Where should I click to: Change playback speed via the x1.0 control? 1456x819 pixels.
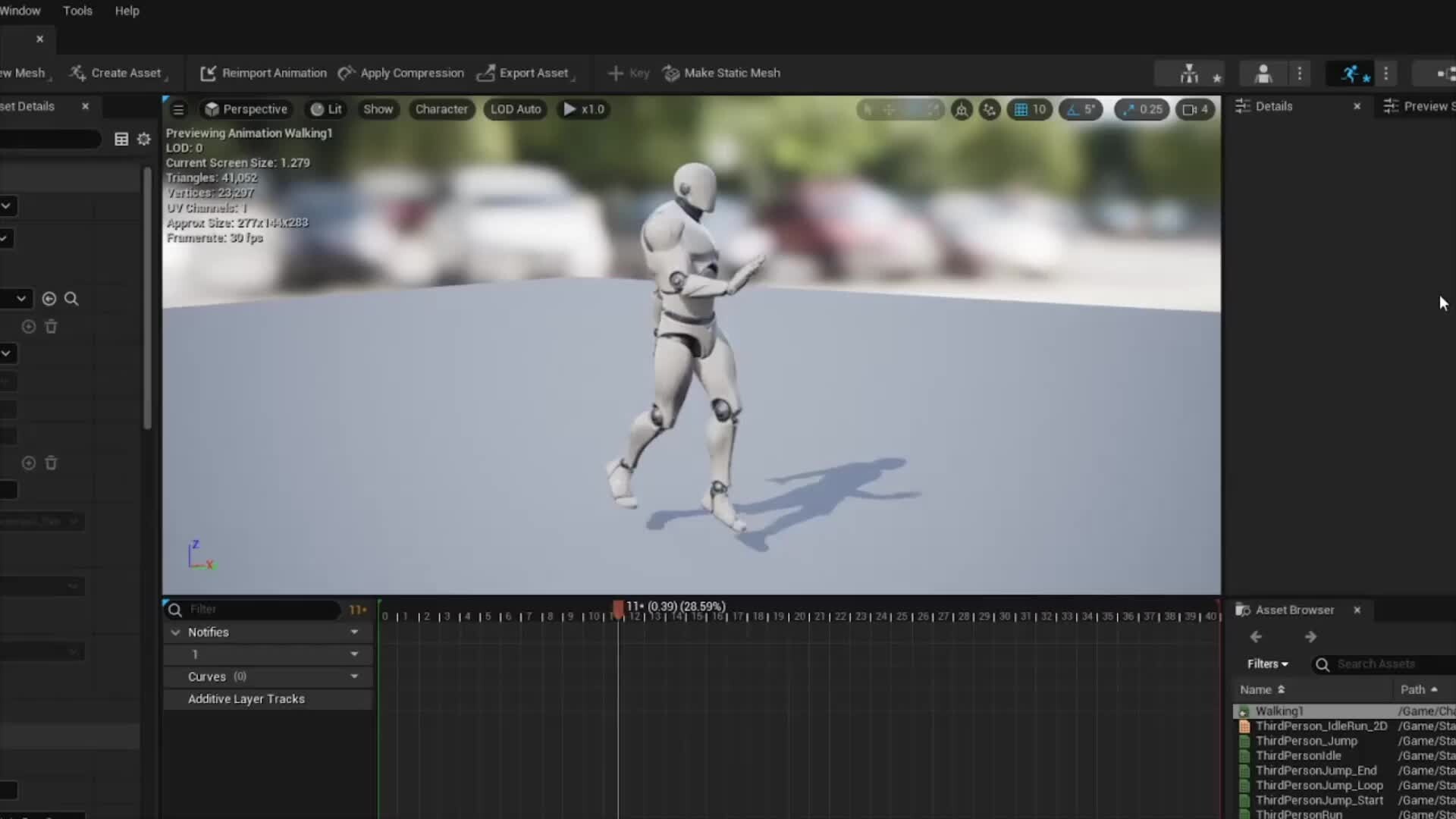(582, 109)
